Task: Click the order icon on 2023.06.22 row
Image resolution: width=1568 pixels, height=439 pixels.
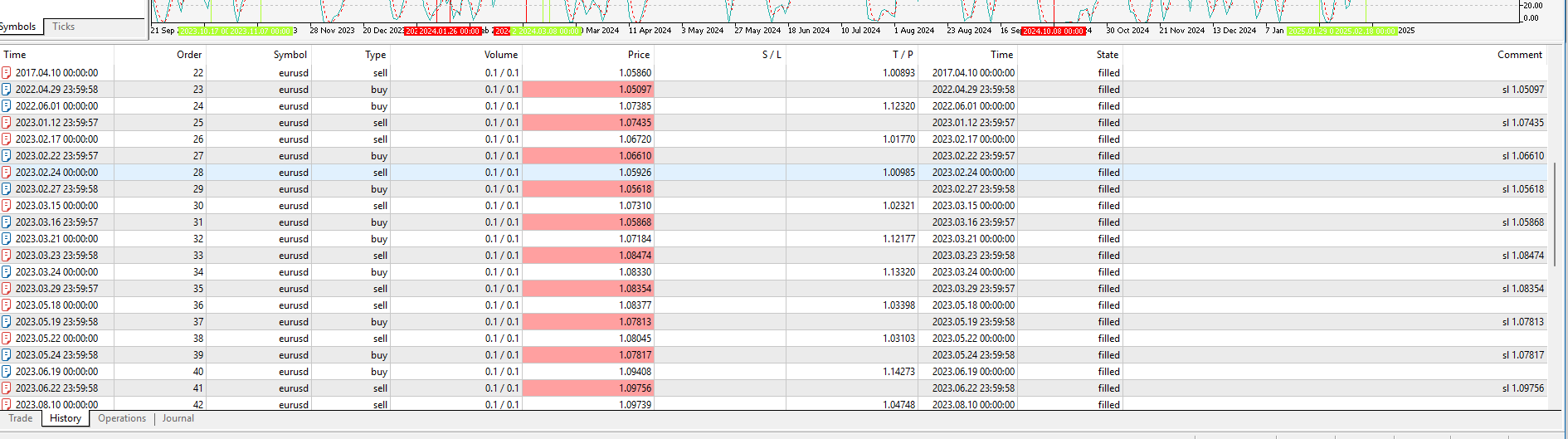Action: pyautogui.click(x=7, y=388)
